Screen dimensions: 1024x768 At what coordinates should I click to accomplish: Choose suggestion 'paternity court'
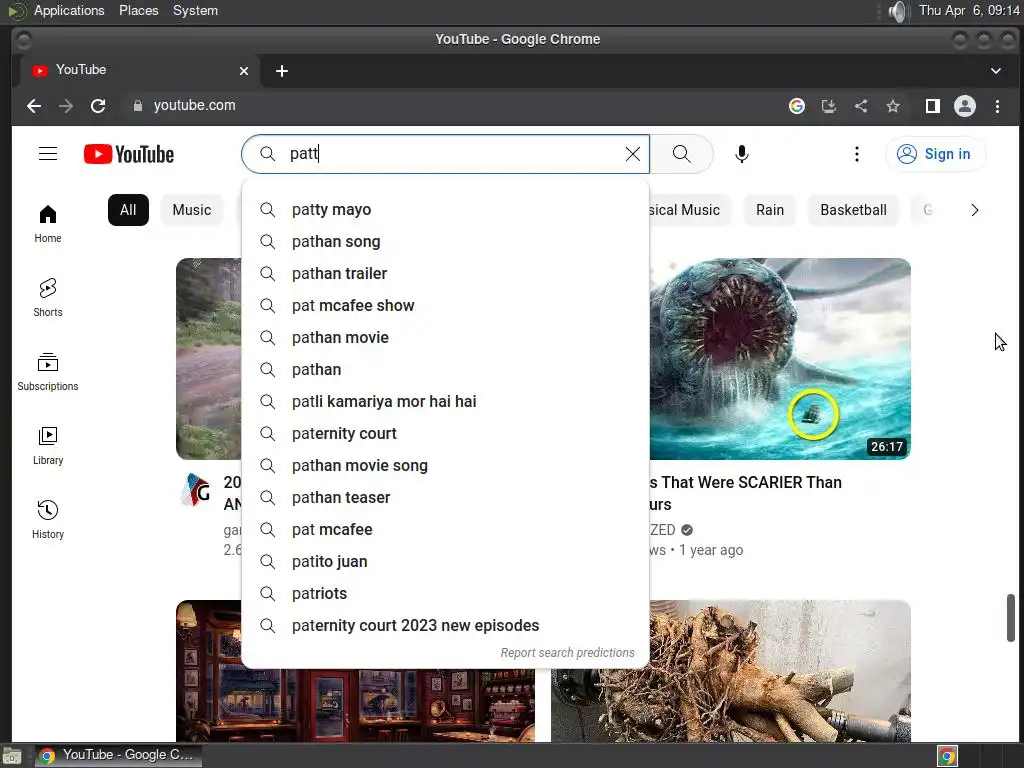tap(445, 434)
